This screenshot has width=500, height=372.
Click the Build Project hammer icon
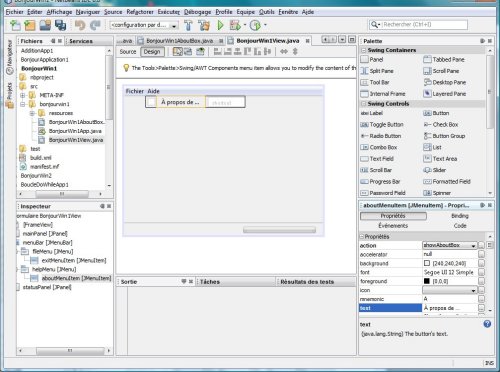pos(188,25)
